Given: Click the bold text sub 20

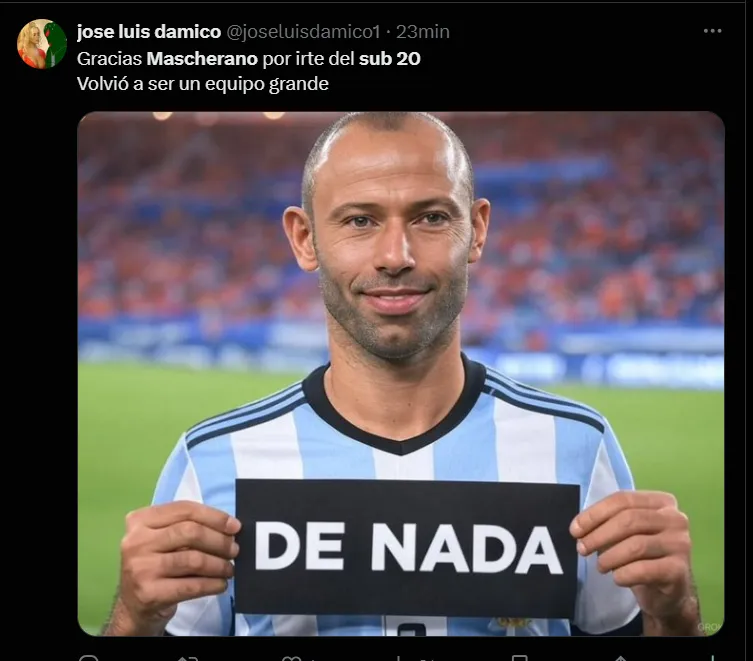Looking at the screenshot, I should tap(389, 59).
